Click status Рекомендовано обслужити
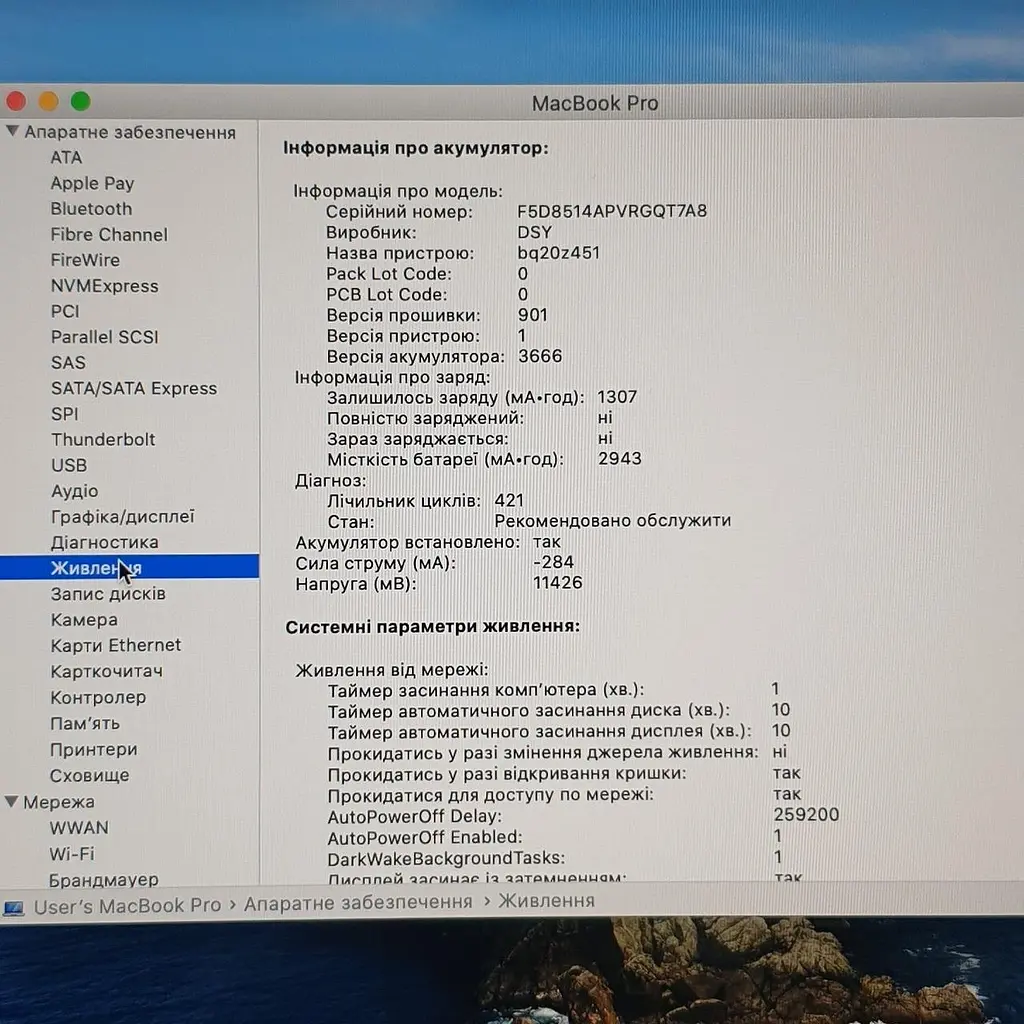This screenshot has height=1024, width=1024. pos(613,520)
